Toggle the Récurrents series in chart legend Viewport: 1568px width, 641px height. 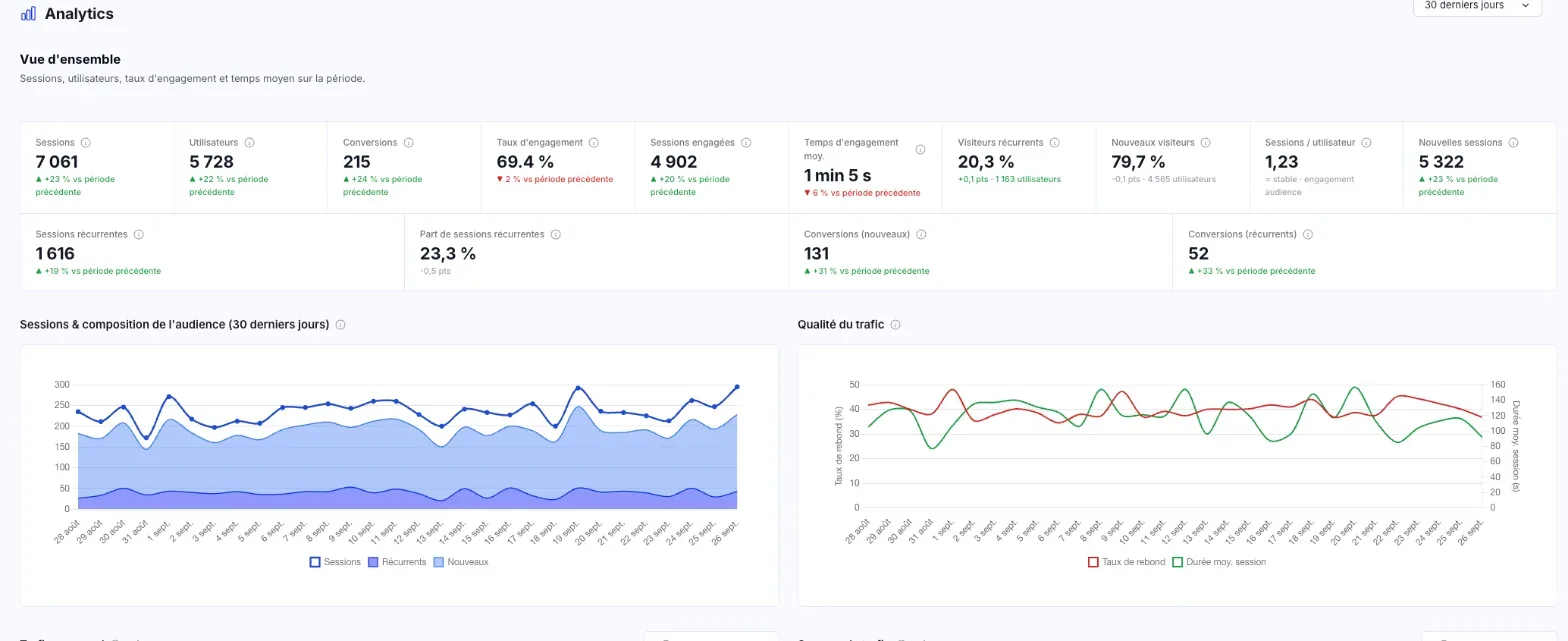(x=398, y=562)
